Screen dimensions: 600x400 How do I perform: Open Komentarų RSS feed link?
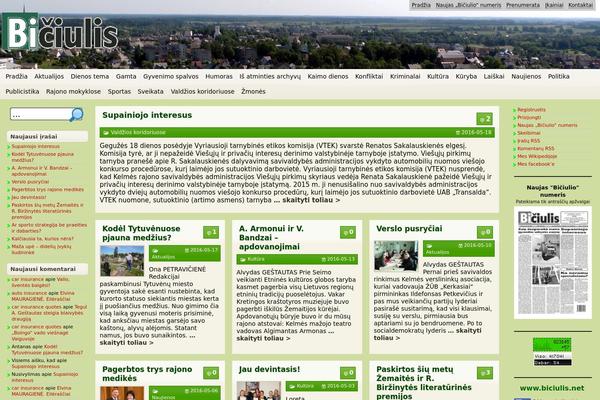tap(536, 149)
